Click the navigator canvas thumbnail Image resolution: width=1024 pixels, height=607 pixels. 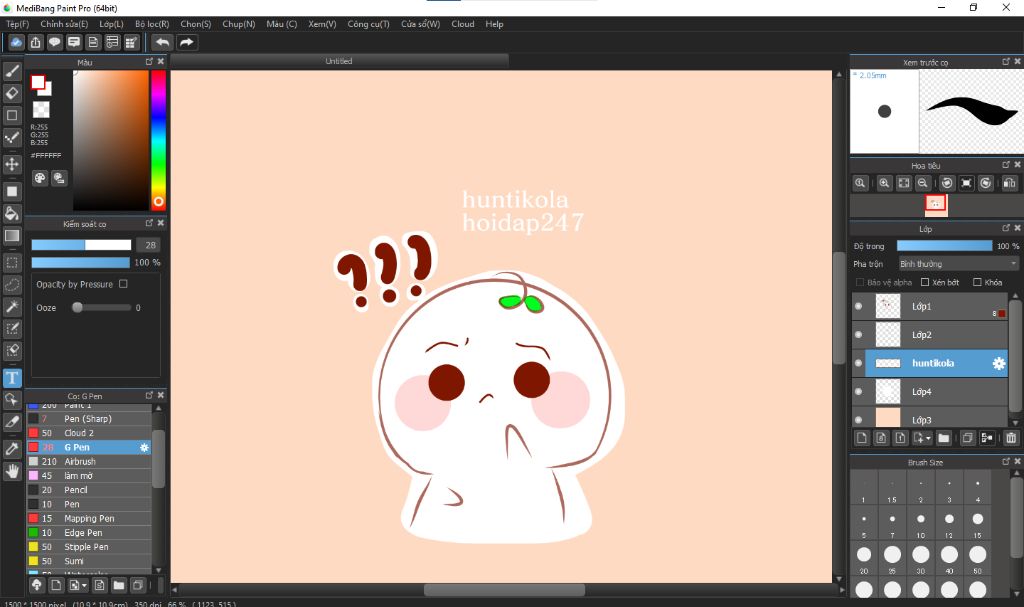[x=936, y=205]
